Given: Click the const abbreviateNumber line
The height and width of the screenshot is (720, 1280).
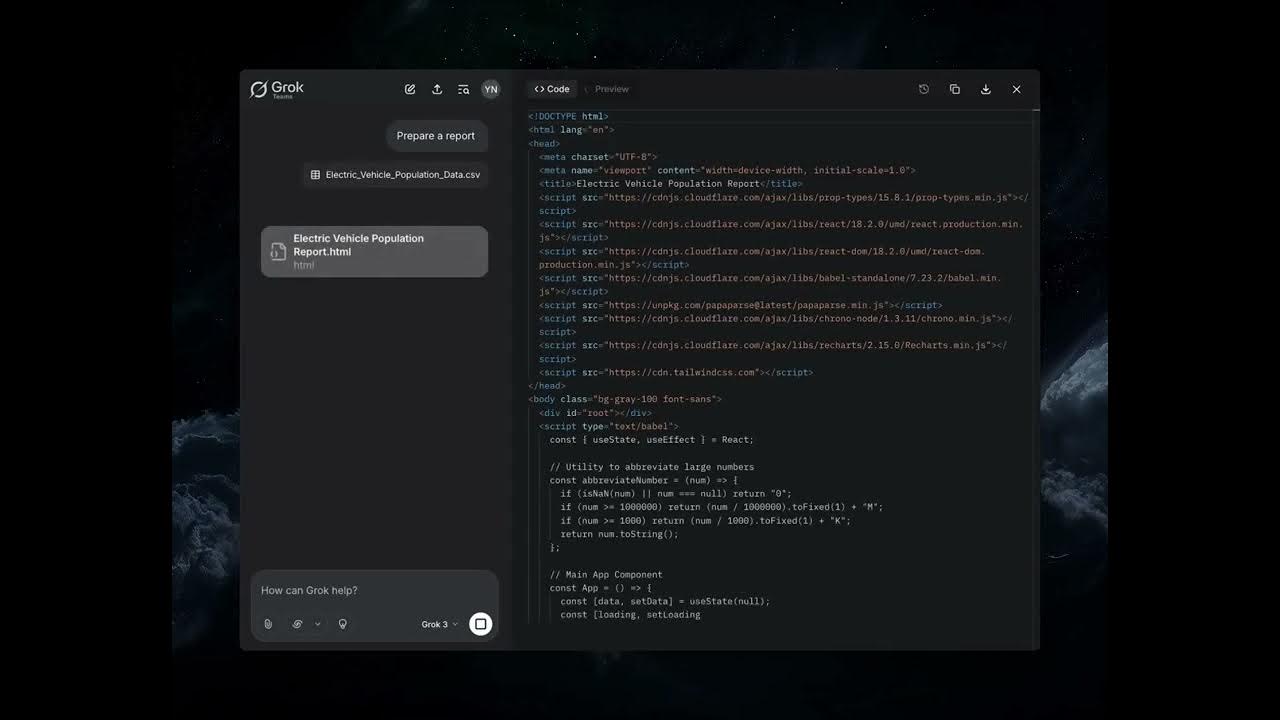Looking at the screenshot, I should click(x=643, y=480).
